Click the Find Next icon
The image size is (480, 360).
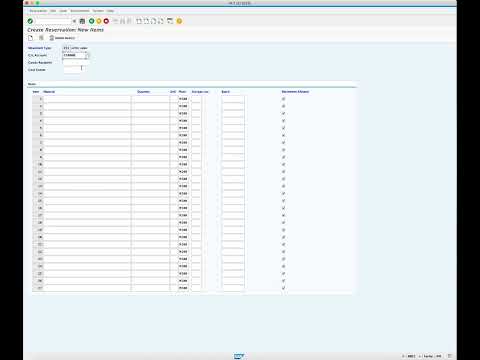click(x=129, y=21)
